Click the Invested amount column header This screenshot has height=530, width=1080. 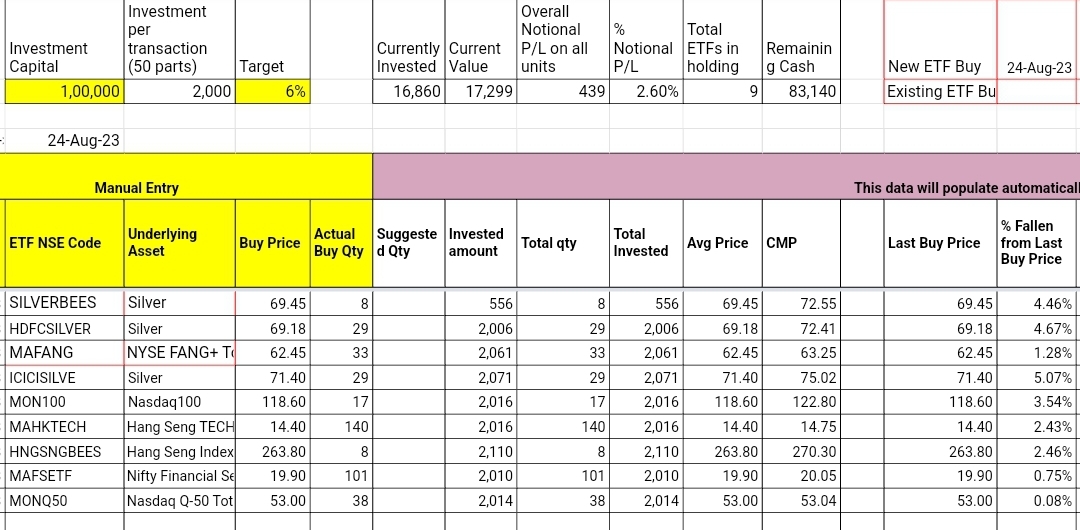(x=481, y=243)
